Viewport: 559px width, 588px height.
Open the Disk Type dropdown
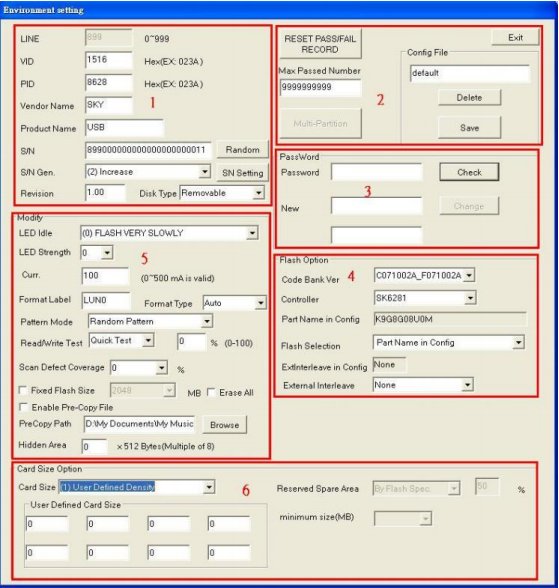[258, 193]
